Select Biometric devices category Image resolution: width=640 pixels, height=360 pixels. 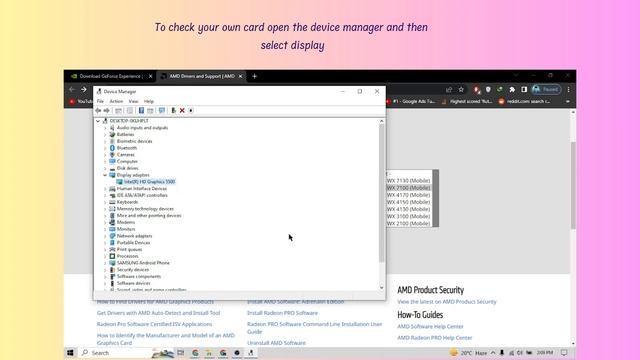[x=134, y=141]
